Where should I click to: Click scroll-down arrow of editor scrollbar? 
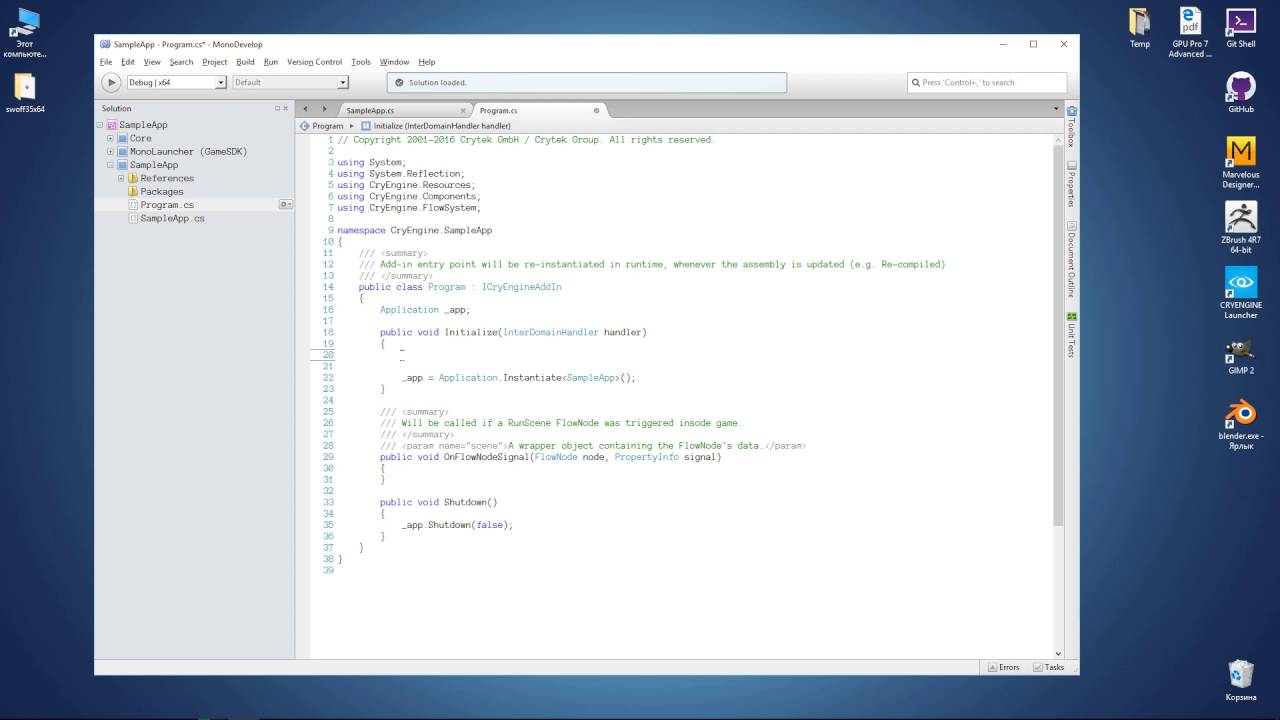click(x=1058, y=653)
